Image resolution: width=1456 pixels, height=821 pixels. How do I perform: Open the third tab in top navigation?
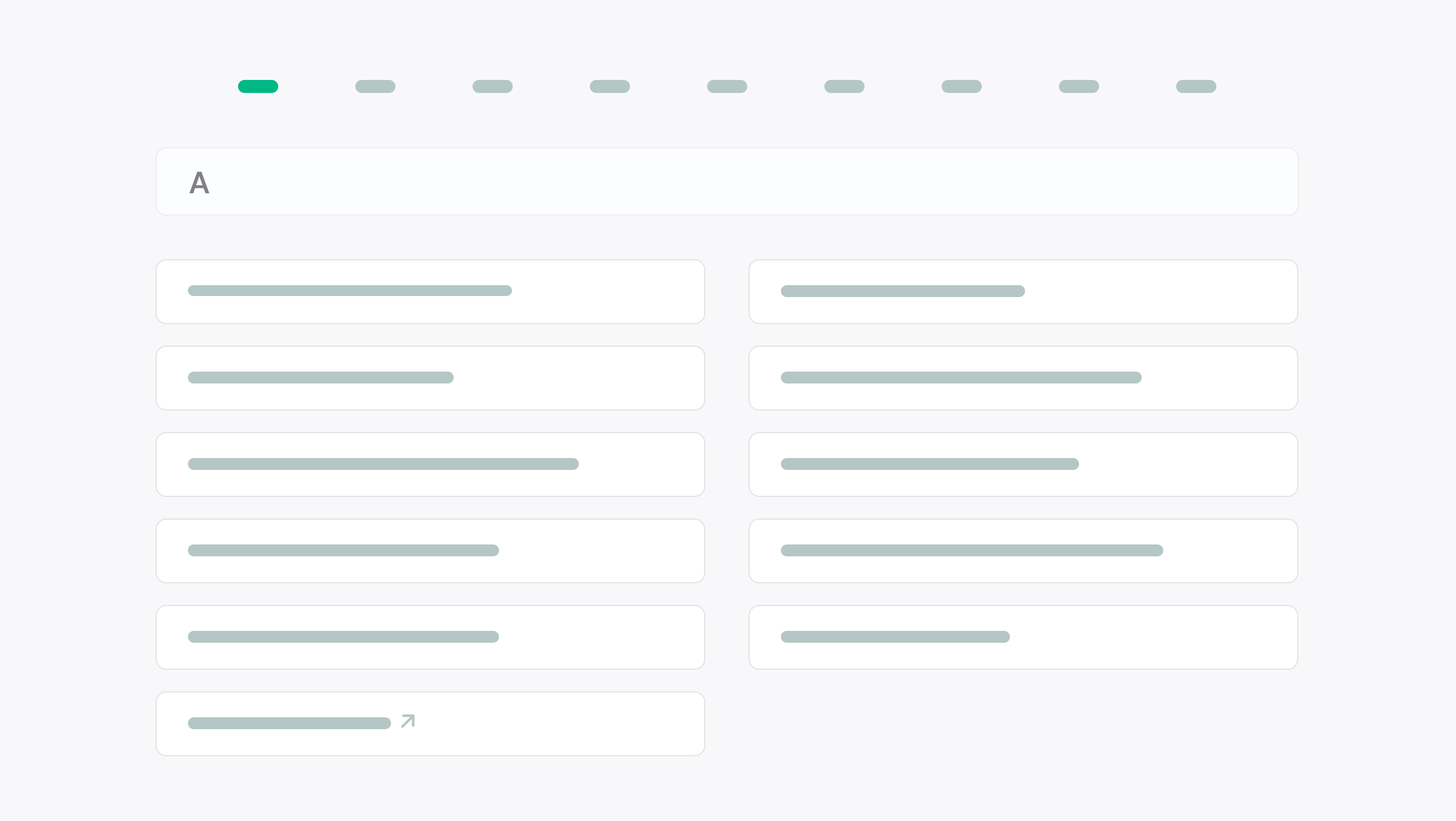click(493, 86)
